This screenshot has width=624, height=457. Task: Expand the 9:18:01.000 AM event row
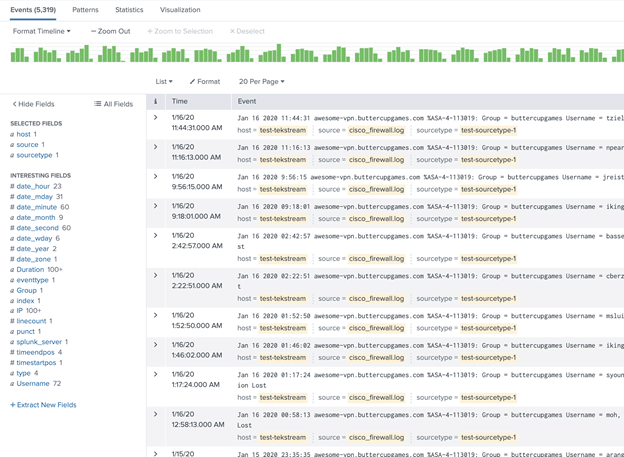coord(156,206)
